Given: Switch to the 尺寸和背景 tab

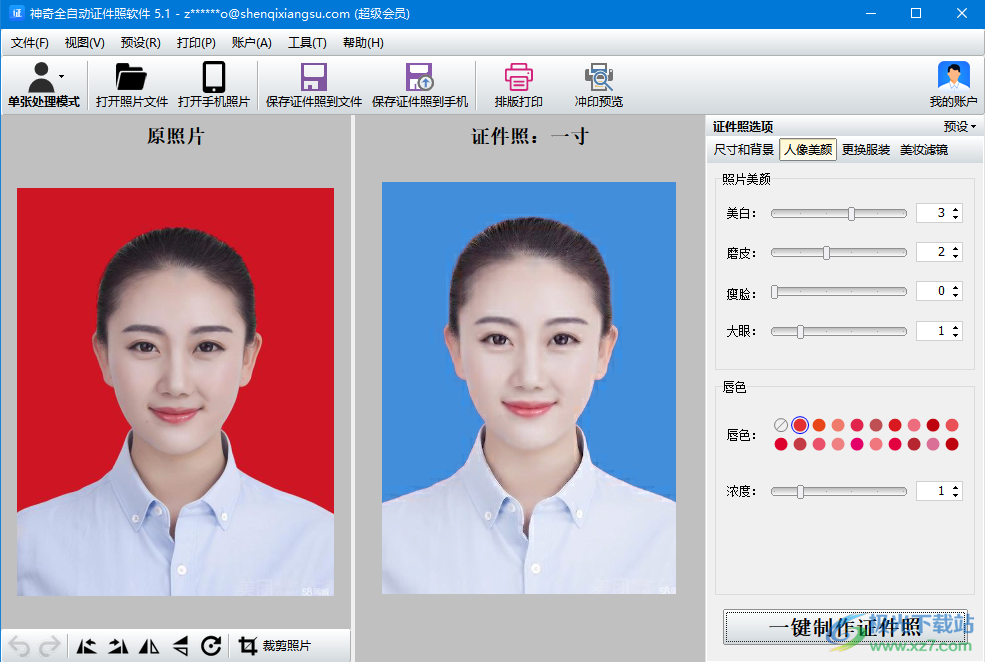Looking at the screenshot, I should point(743,150).
